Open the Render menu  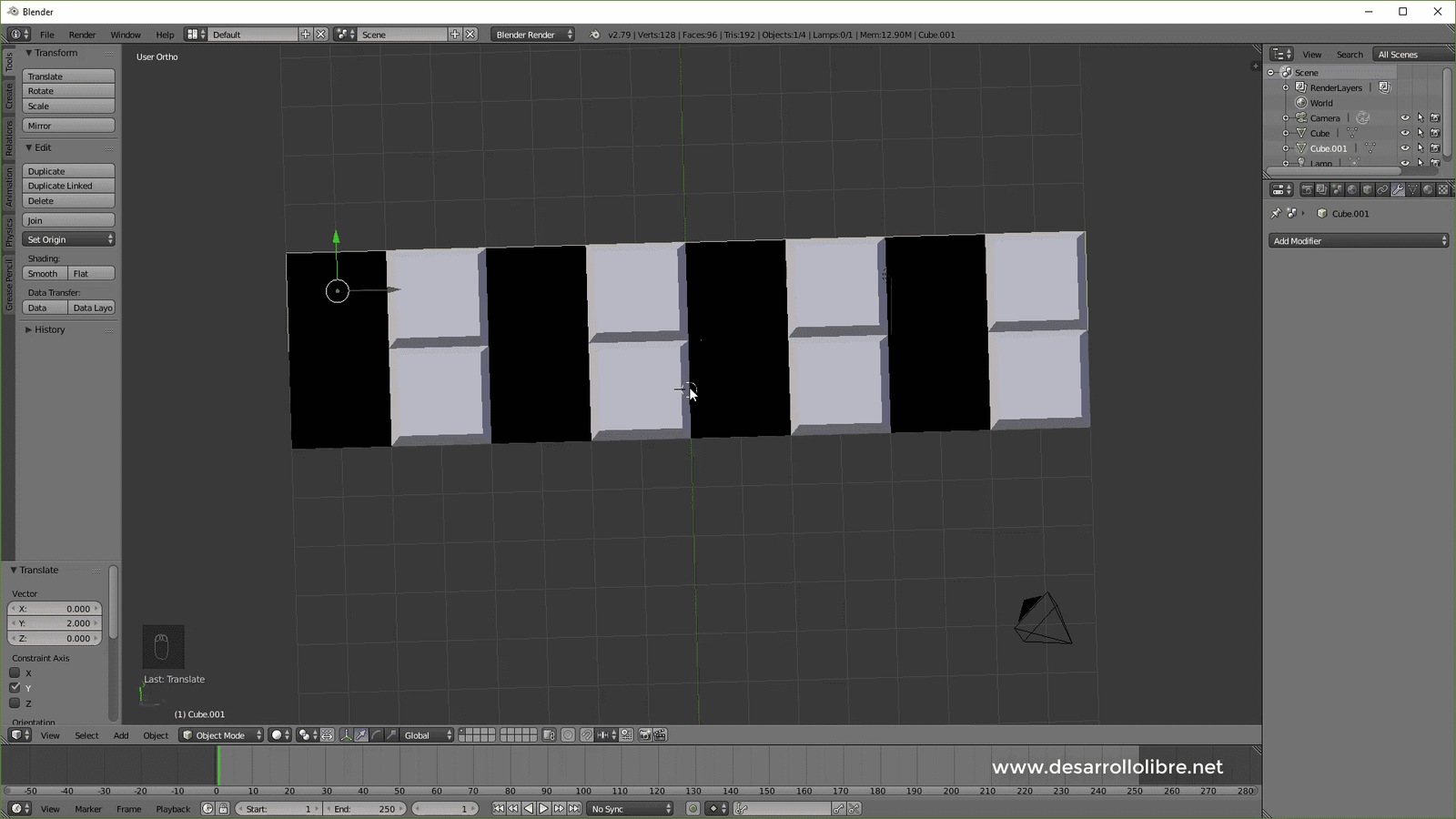[x=82, y=35]
